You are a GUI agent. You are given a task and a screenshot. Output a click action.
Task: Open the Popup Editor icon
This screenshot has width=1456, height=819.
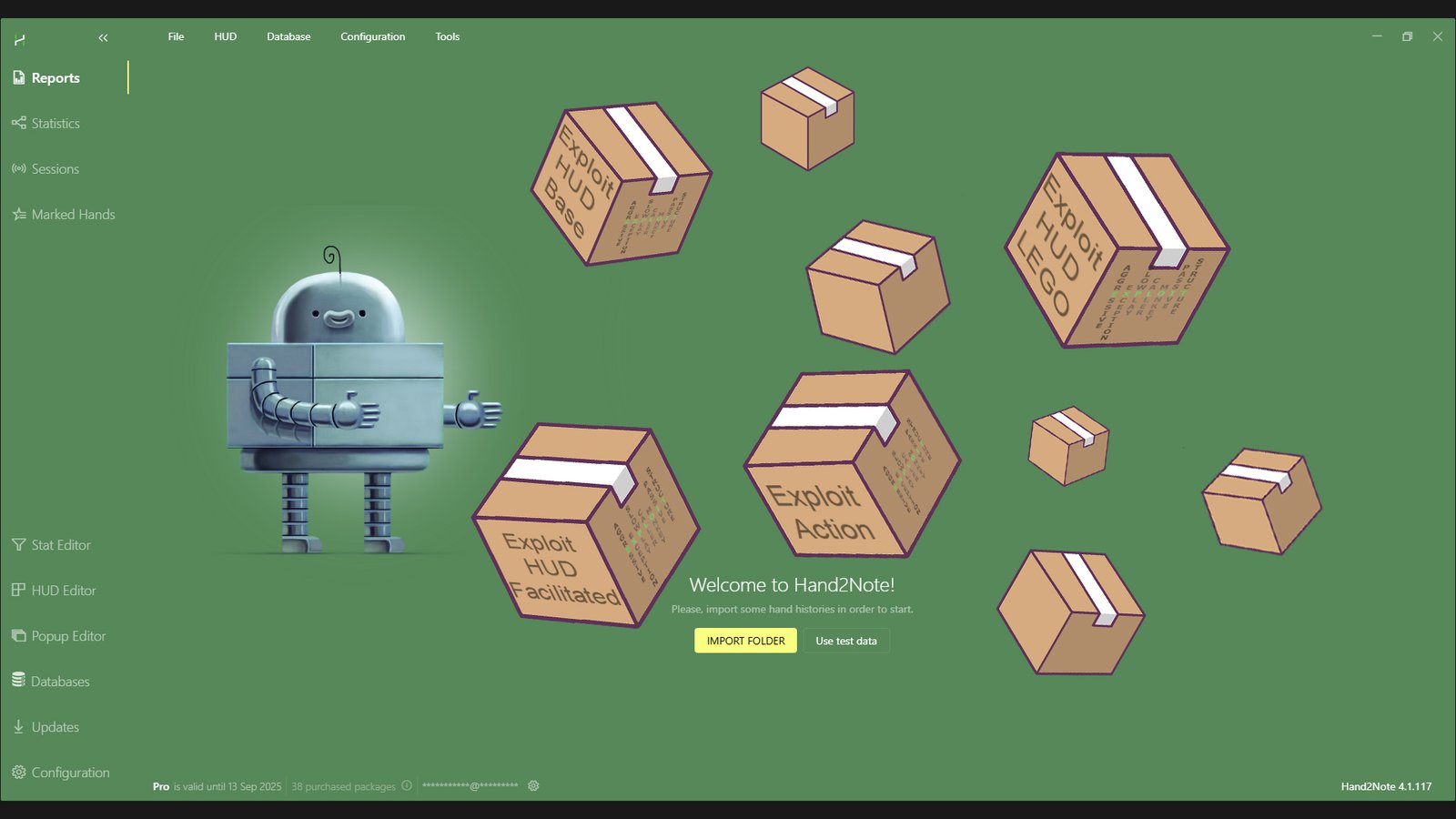(x=18, y=636)
